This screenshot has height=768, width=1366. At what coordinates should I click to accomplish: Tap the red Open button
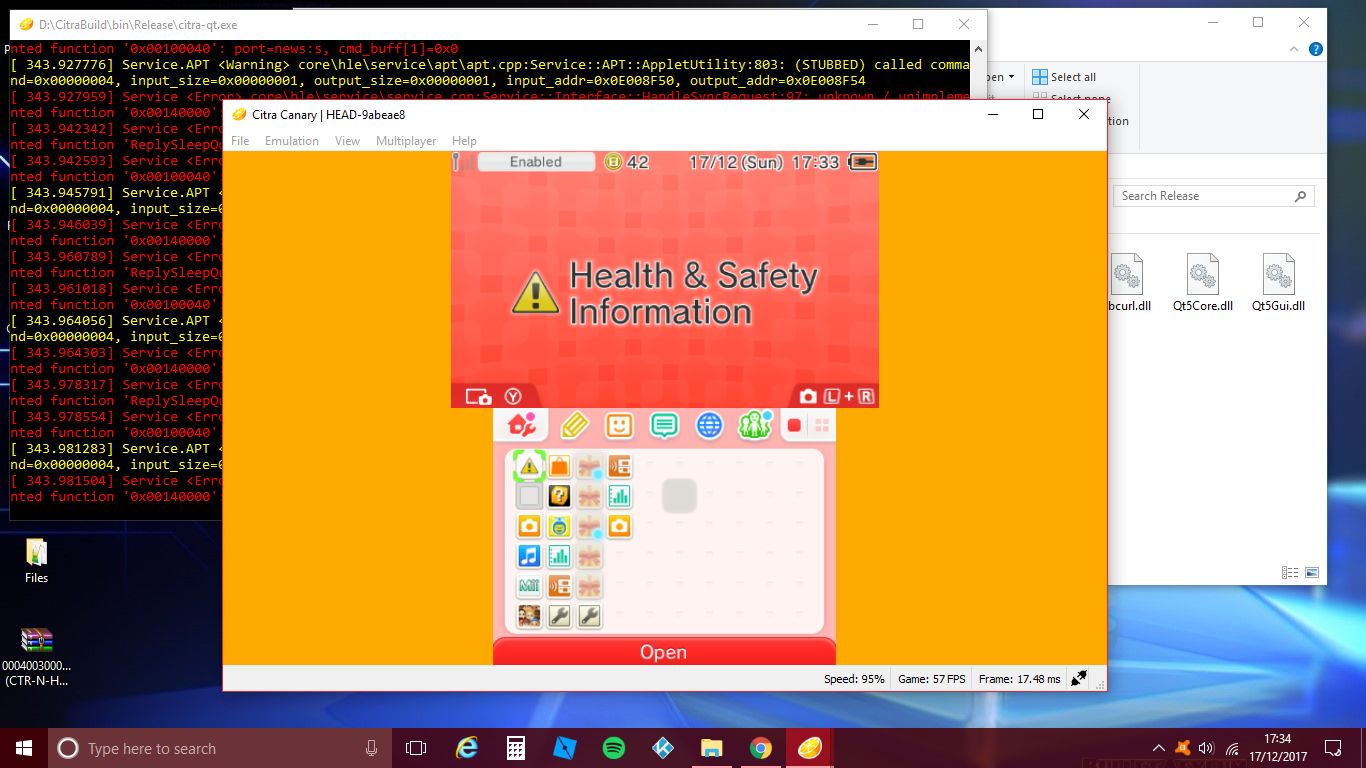(x=664, y=651)
